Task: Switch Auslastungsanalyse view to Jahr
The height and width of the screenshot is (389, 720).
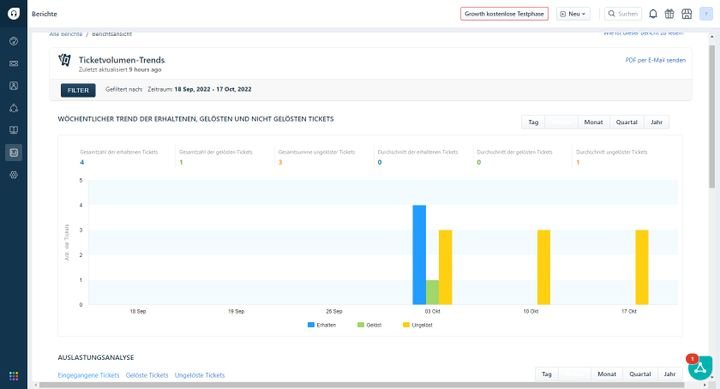Action: tap(669, 374)
